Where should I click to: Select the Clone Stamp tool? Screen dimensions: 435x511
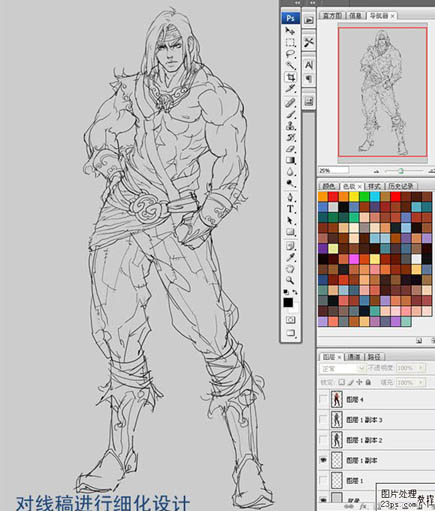click(x=290, y=126)
